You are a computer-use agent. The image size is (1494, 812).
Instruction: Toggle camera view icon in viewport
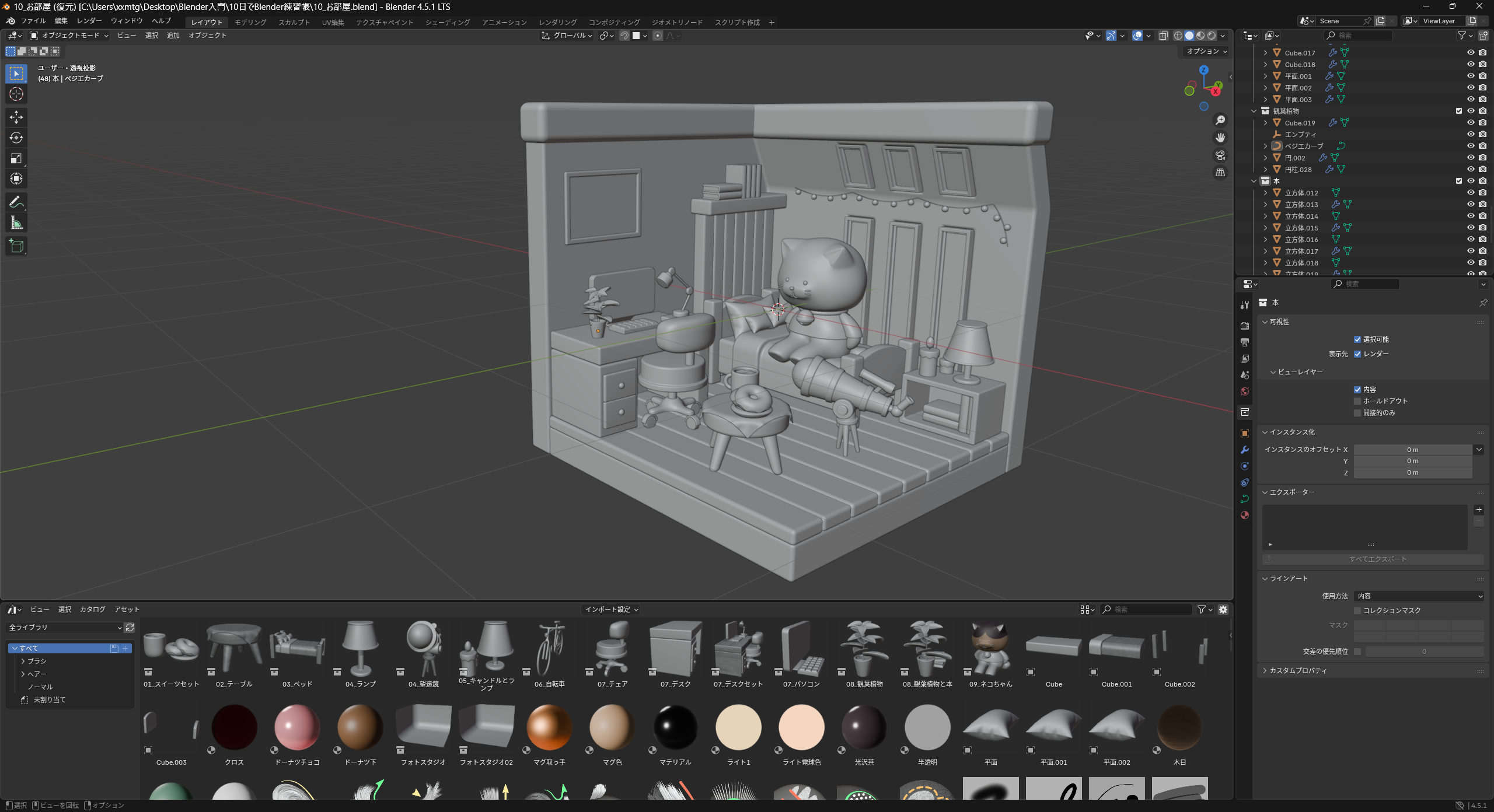pos(1220,155)
